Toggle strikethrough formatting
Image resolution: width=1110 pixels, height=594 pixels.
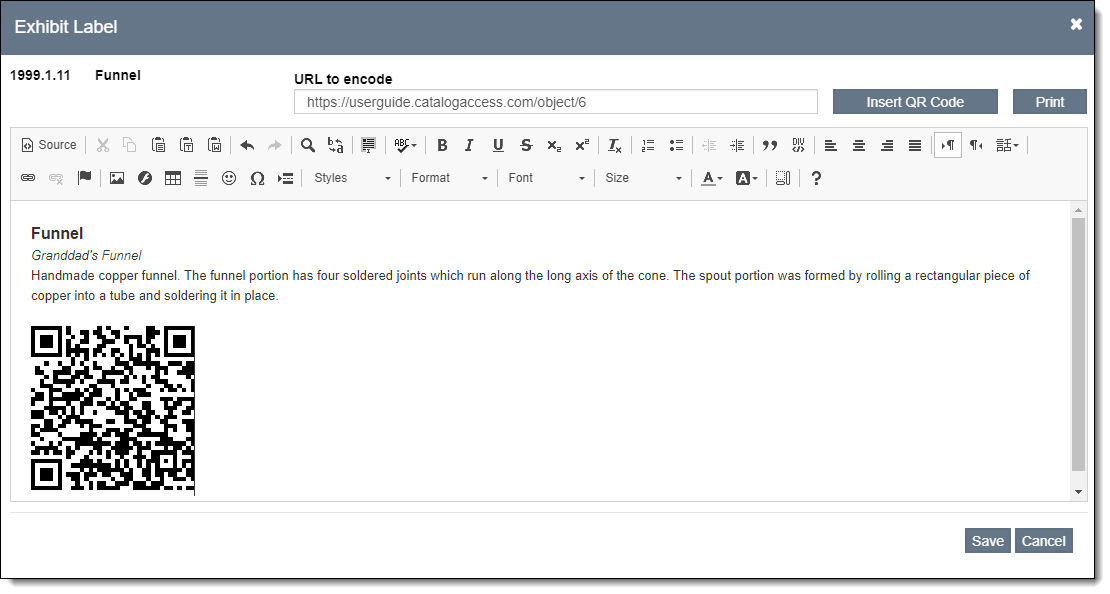point(526,145)
